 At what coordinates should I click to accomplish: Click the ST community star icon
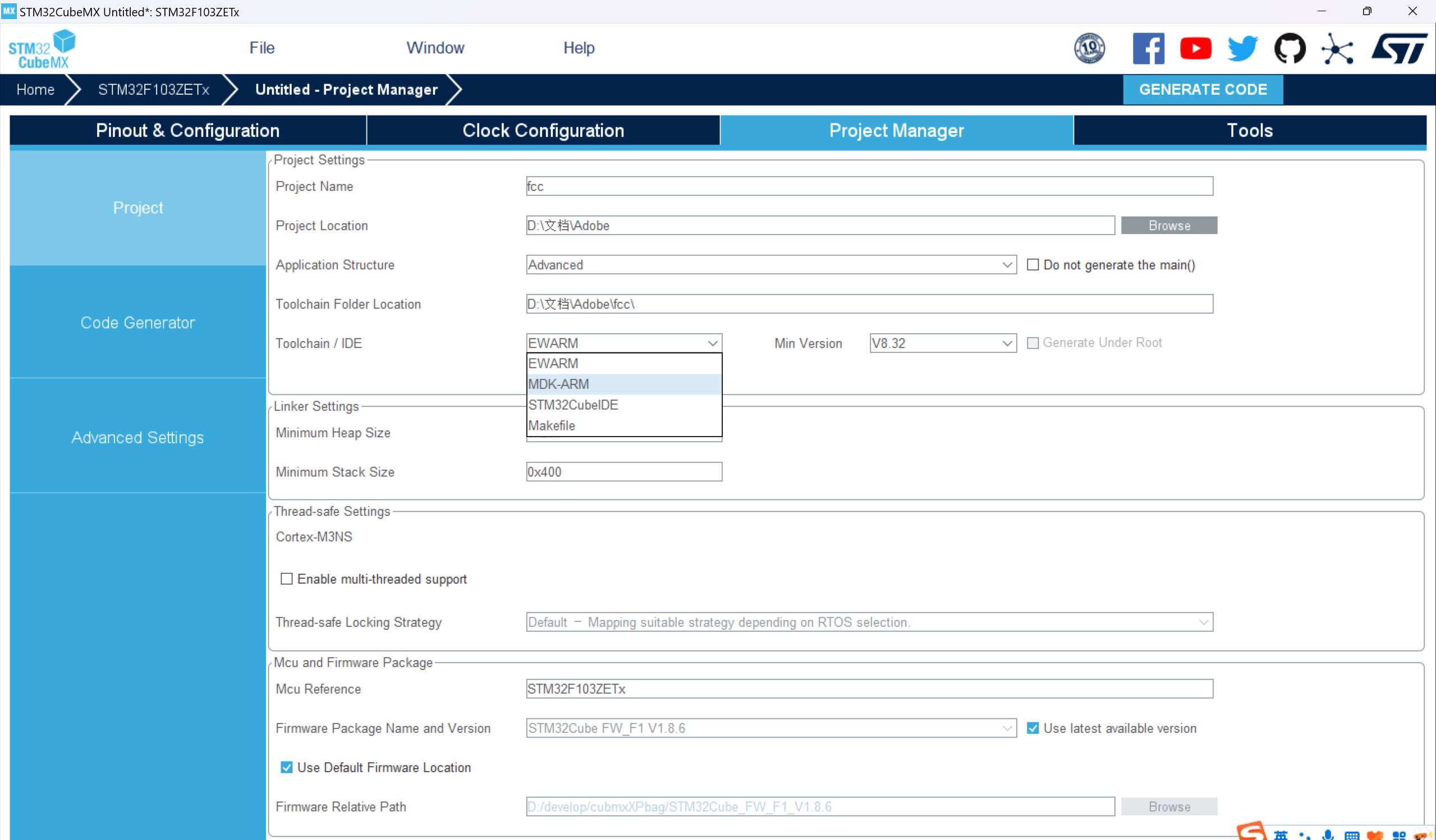point(1337,48)
